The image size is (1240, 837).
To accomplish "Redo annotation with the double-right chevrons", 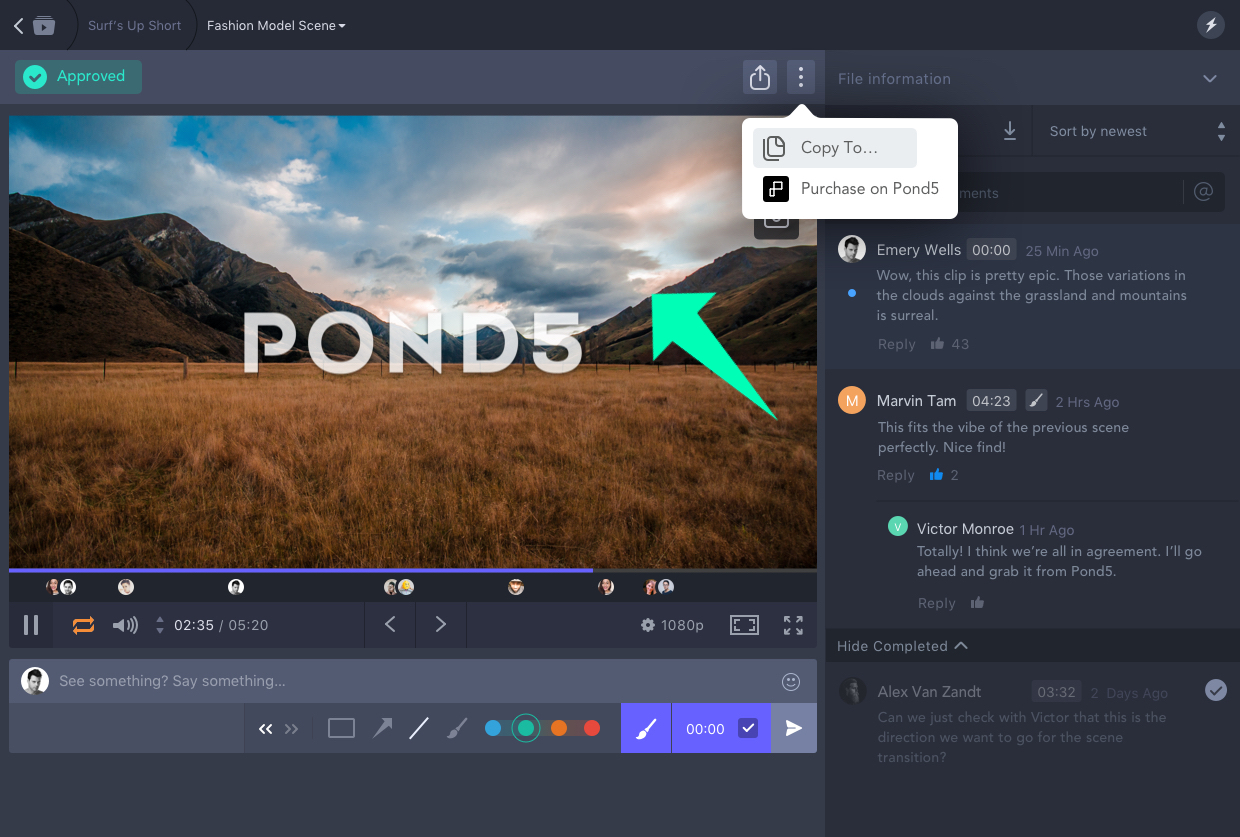I will click(291, 729).
